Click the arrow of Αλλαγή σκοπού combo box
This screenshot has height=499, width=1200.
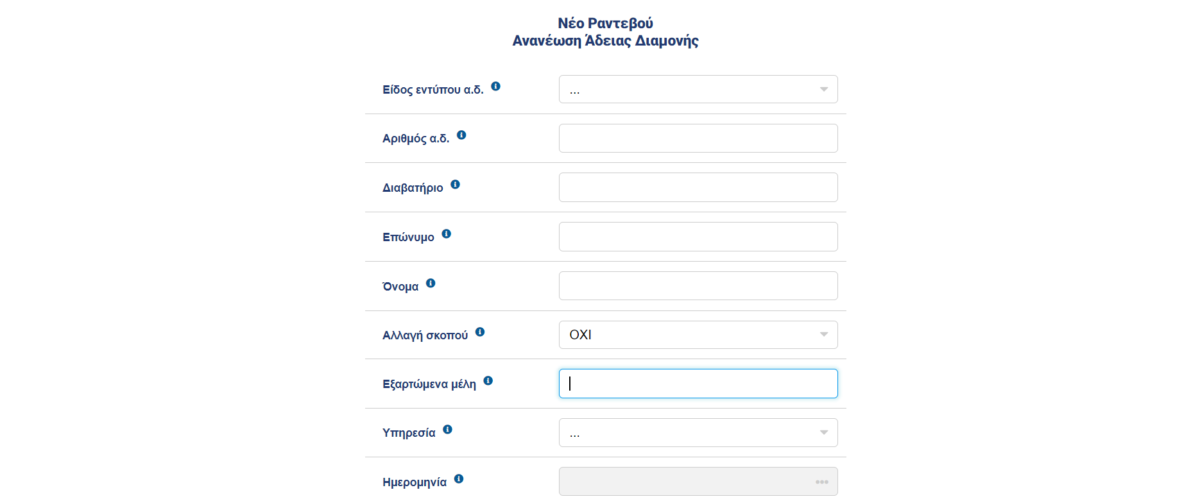coord(824,335)
